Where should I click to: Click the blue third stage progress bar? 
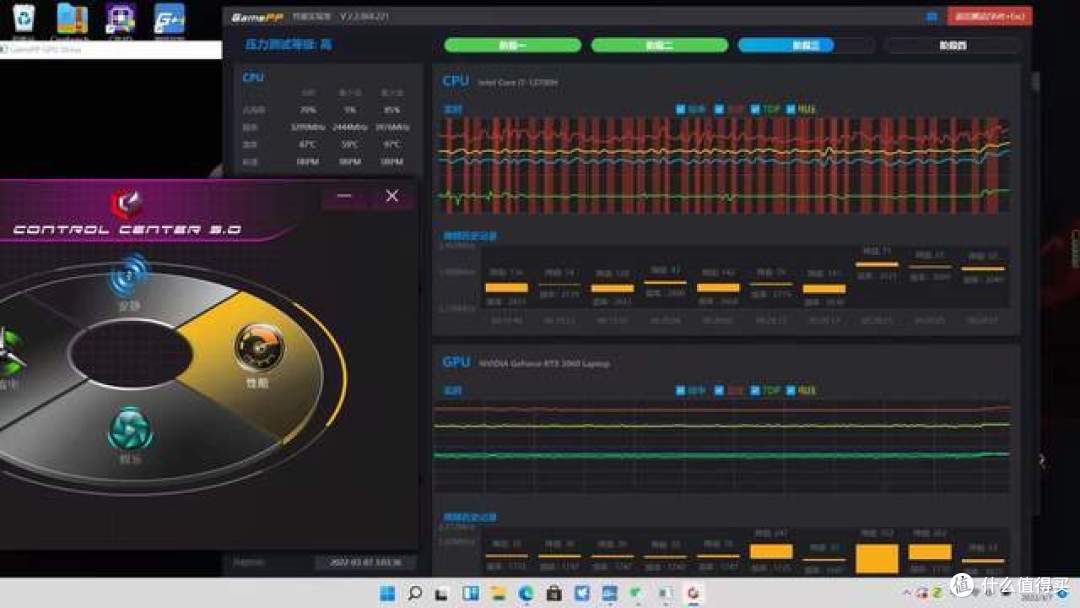[x=805, y=45]
